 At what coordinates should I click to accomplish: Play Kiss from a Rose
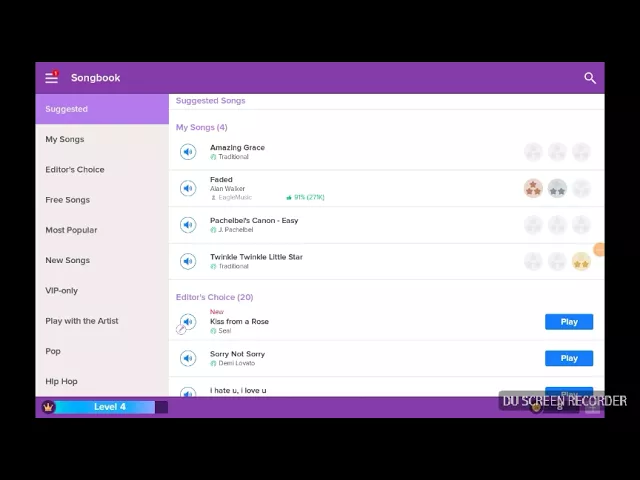[x=569, y=322]
